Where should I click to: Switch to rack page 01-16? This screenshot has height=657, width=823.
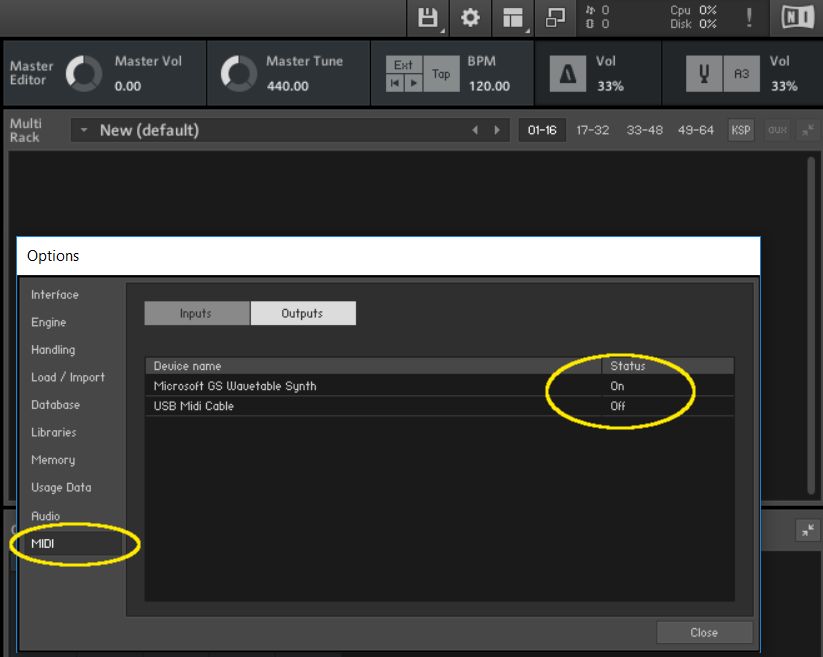pyautogui.click(x=542, y=130)
